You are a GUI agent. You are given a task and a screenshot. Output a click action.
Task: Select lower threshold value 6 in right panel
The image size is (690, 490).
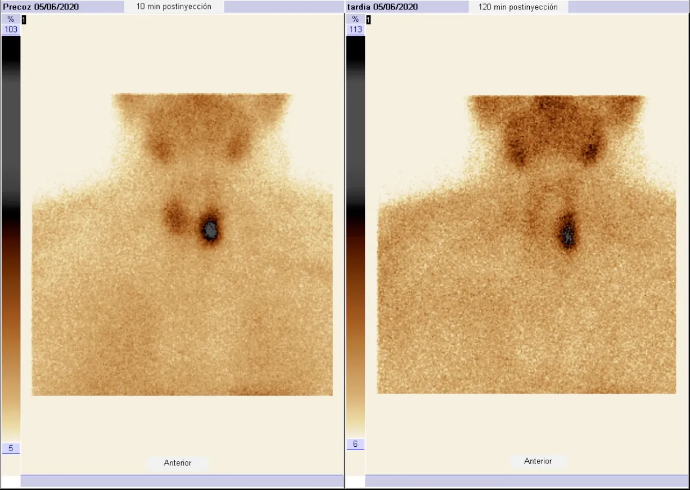click(x=356, y=444)
